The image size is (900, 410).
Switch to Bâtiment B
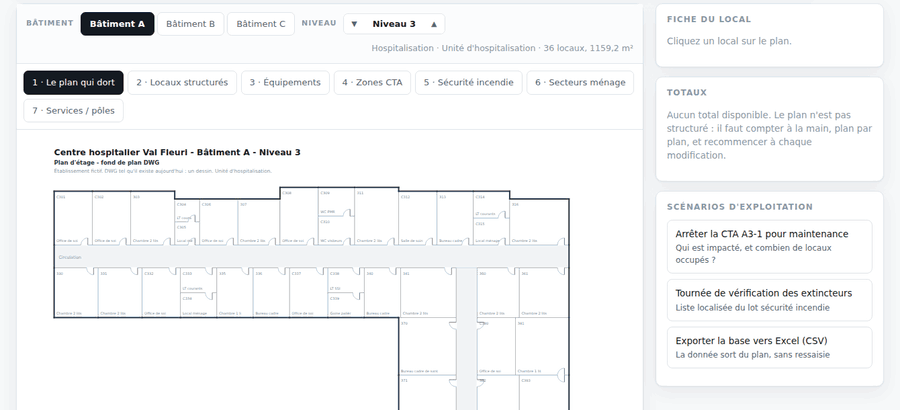(191, 24)
